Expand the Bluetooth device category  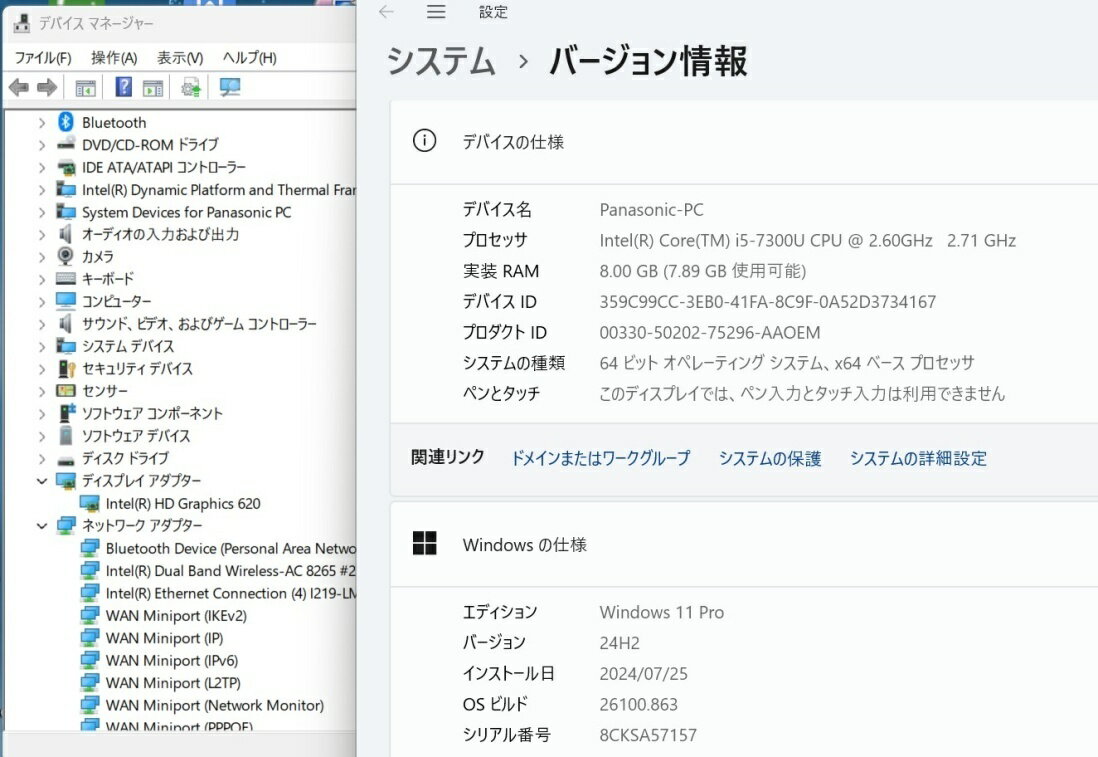[41, 122]
